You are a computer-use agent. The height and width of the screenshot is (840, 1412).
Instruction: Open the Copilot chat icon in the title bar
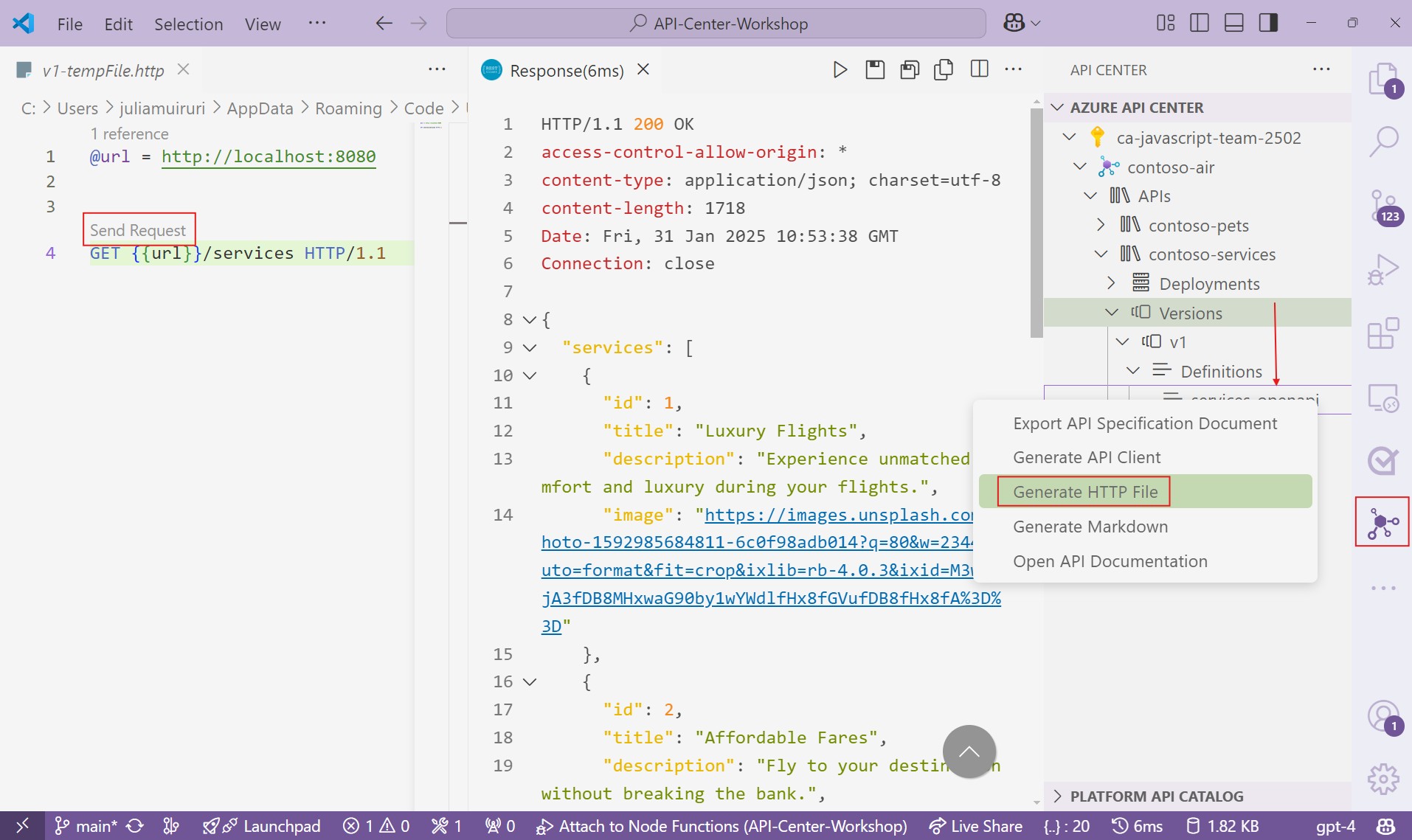tap(1014, 23)
